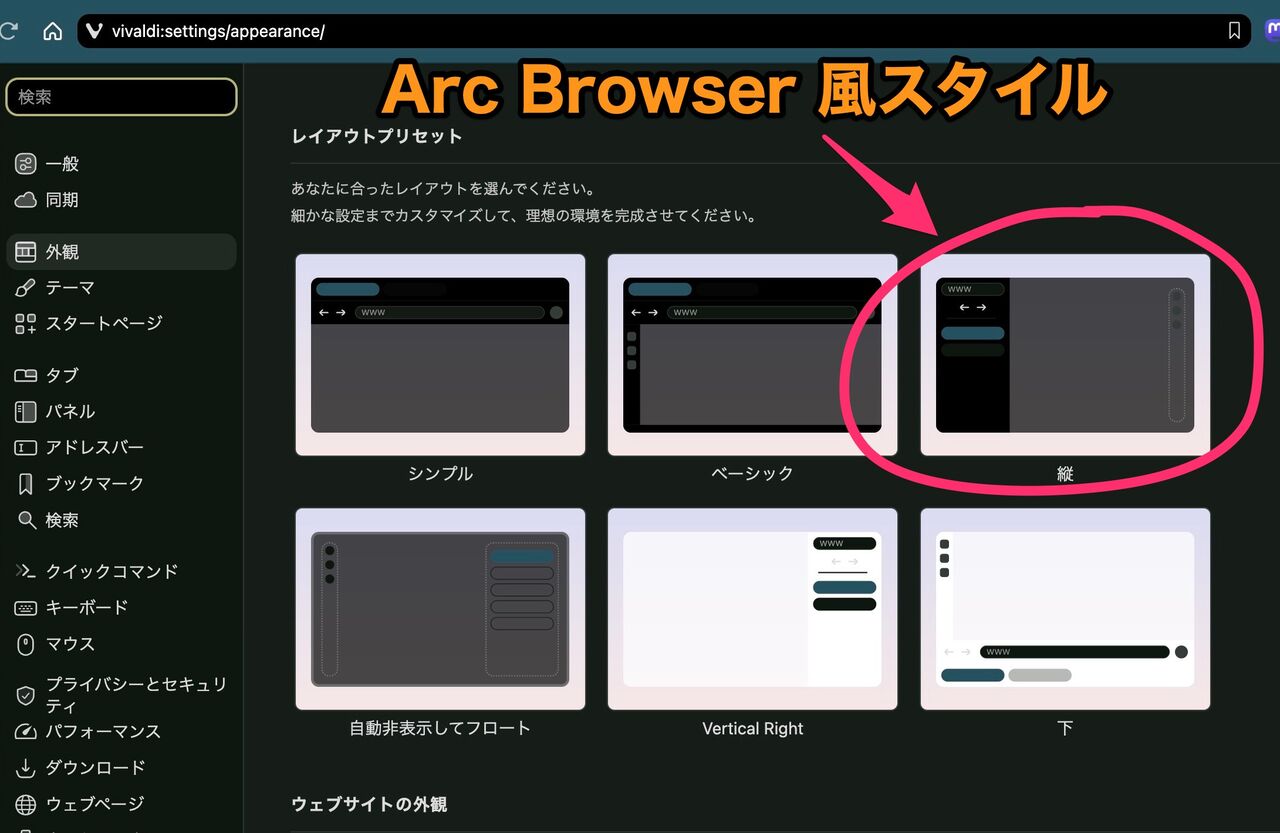Click the ベーシック preset label

tap(752, 474)
